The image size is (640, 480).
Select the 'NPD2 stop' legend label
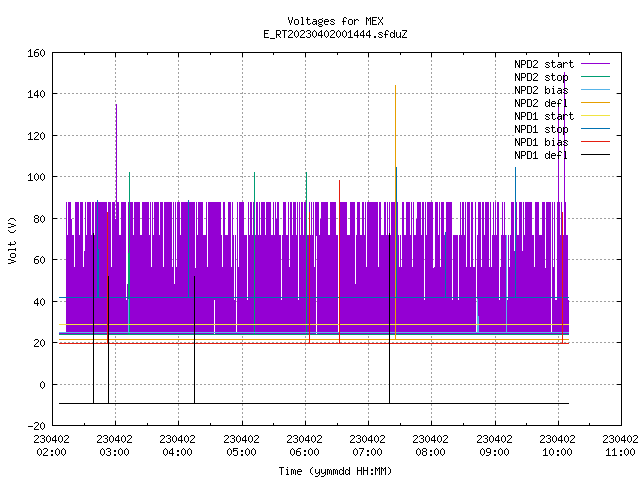click(x=541, y=77)
